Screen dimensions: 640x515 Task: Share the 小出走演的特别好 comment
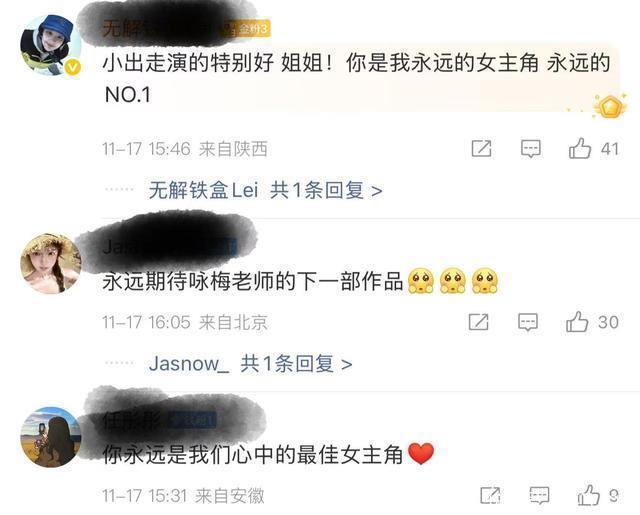coord(481,148)
